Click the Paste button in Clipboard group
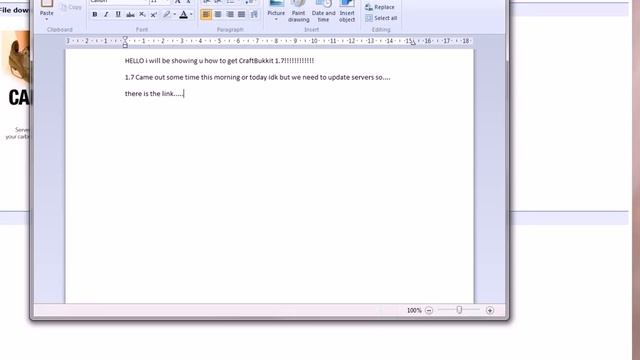This screenshot has height=360, width=640. coord(47,7)
